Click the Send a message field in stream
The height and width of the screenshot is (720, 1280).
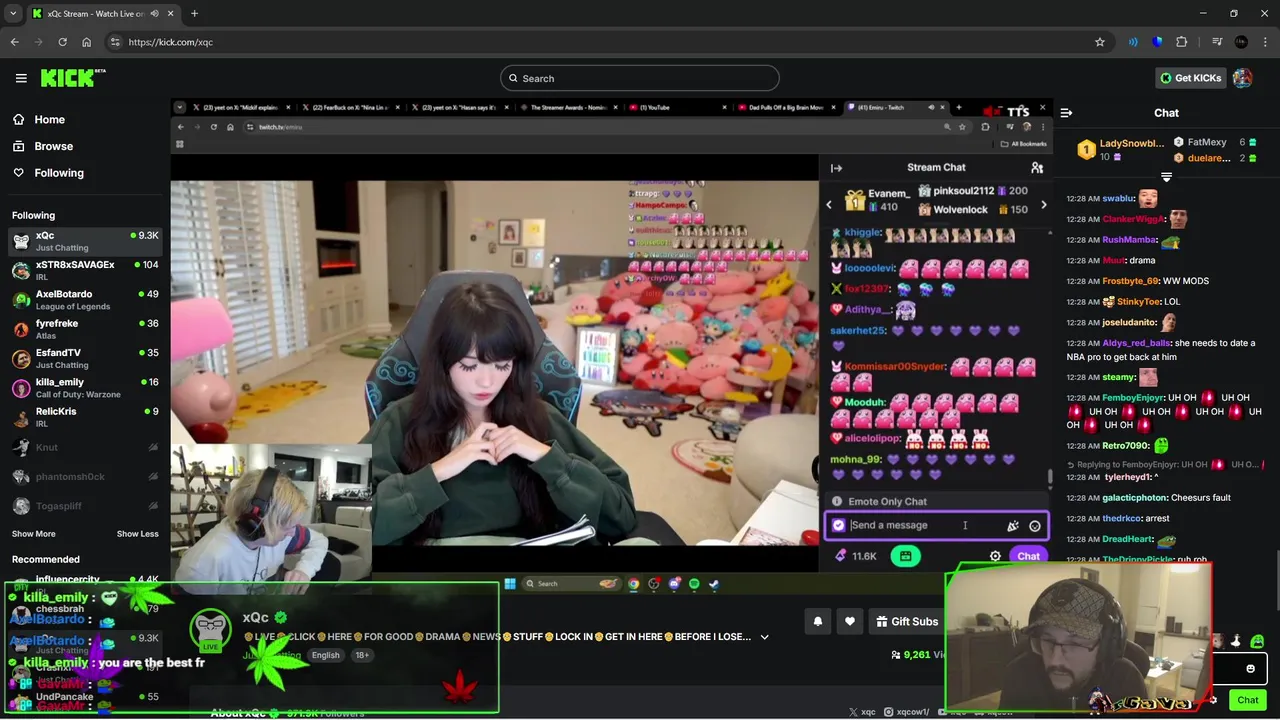[936, 525]
